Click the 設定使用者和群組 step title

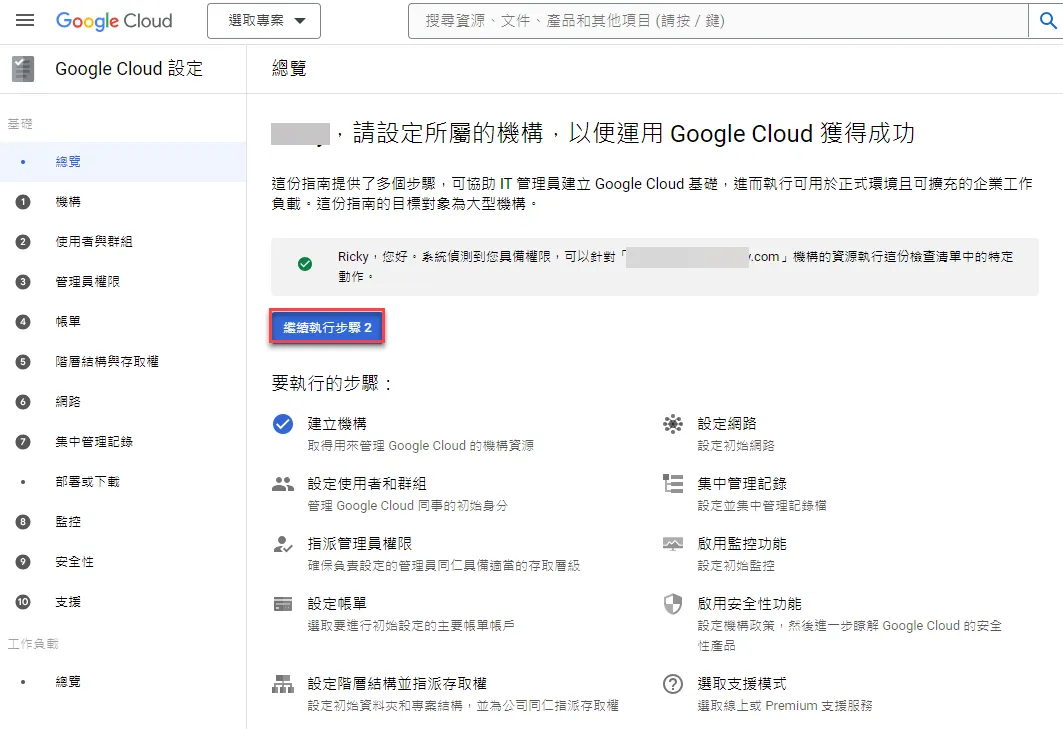[x=367, y=484]
